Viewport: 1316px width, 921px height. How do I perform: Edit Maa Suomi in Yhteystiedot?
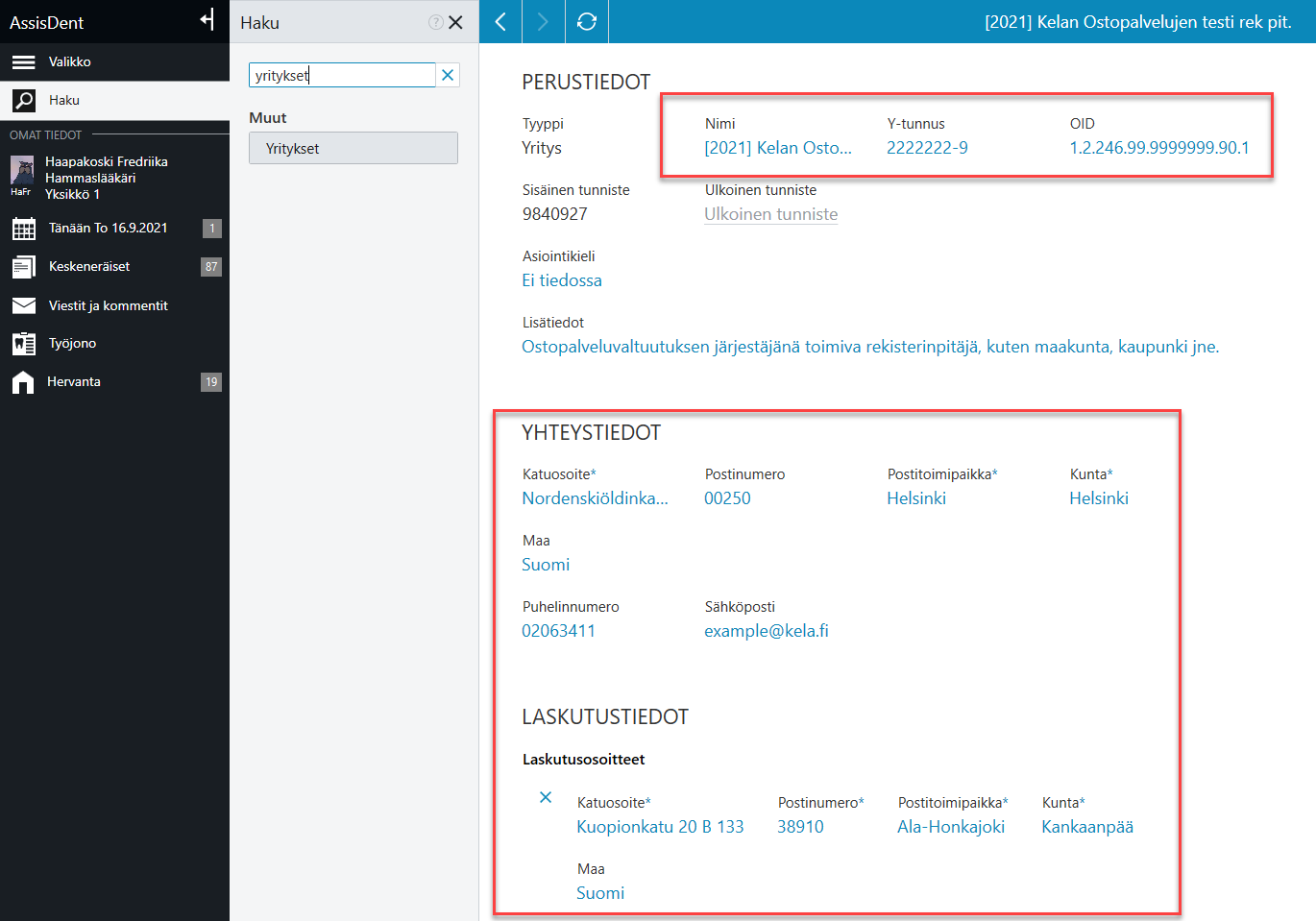546,565
